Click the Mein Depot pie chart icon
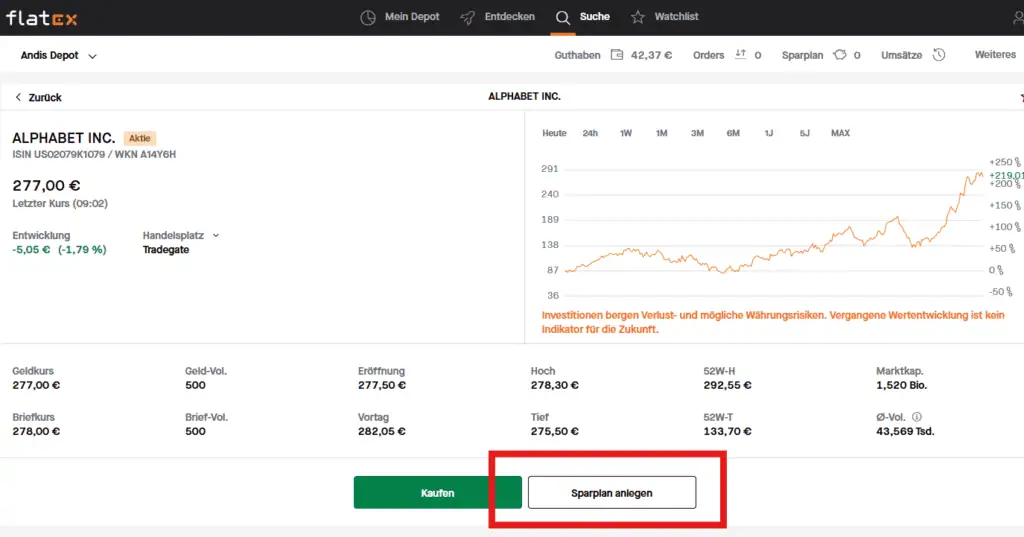The width and height of the screenshot is (1024, 537). coord(368,17)
